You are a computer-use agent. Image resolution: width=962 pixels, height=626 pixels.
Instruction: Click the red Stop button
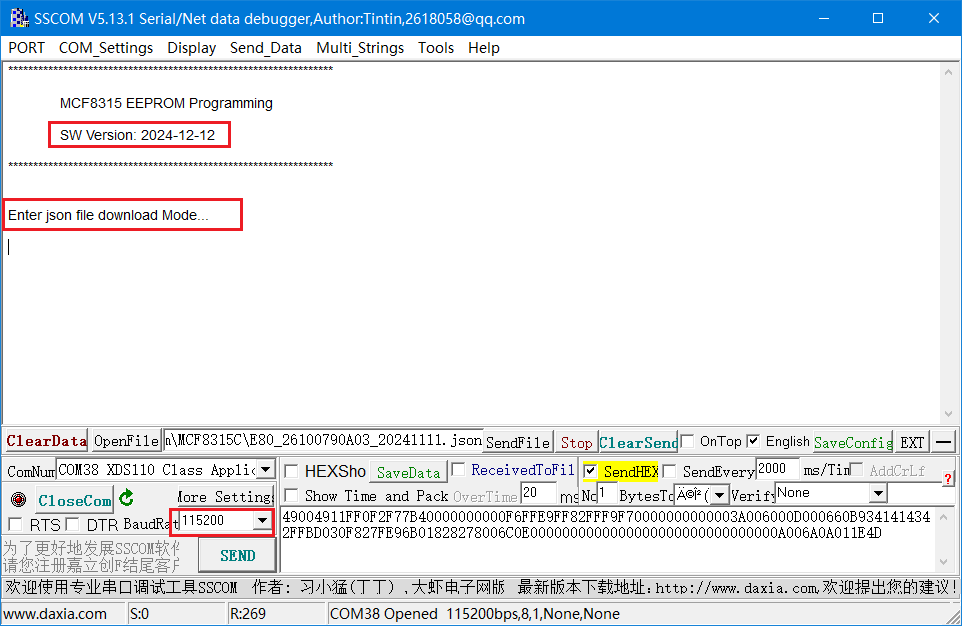point(576,442)
